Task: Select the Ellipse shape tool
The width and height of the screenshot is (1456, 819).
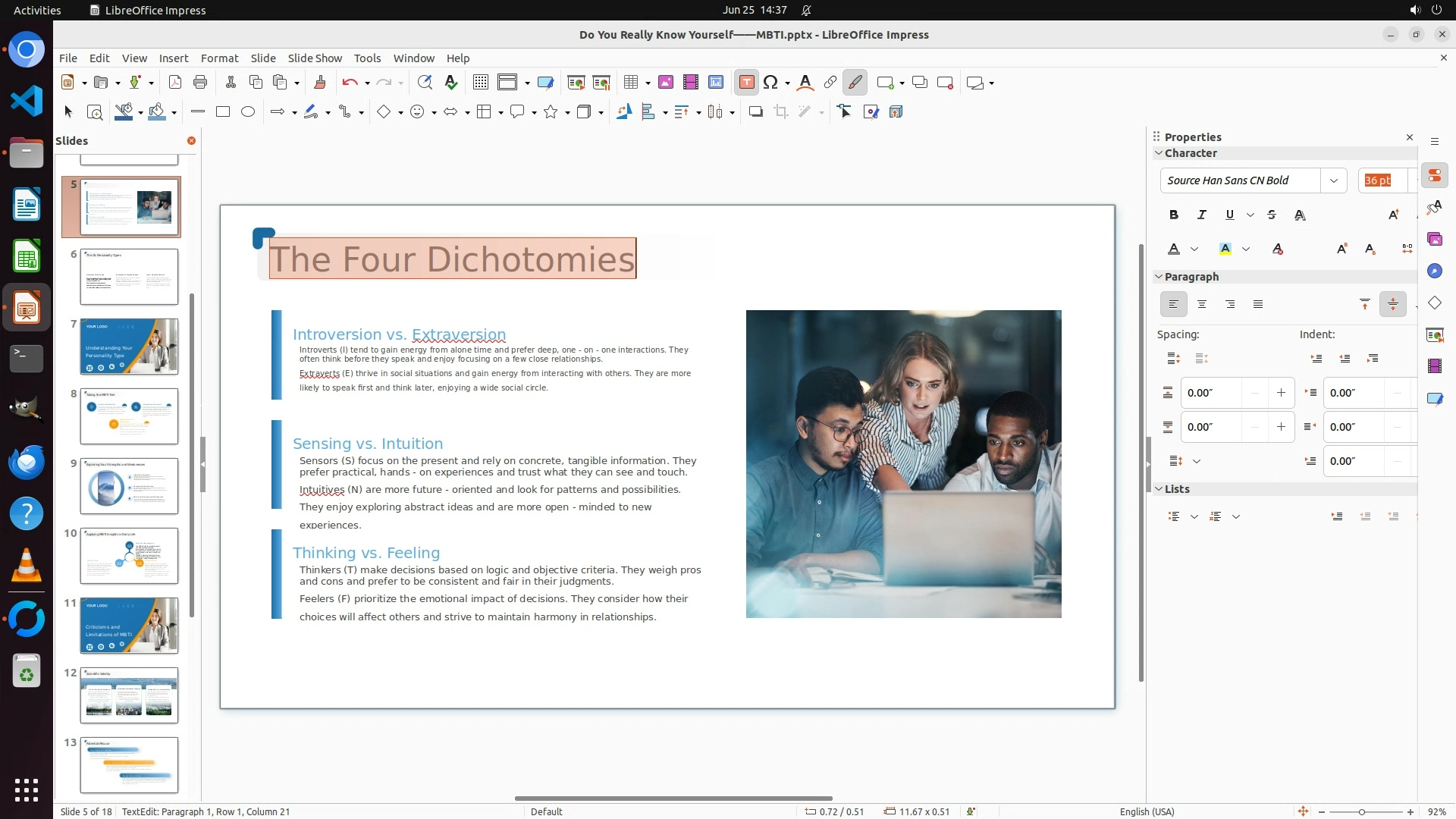Action: point(248,112)
